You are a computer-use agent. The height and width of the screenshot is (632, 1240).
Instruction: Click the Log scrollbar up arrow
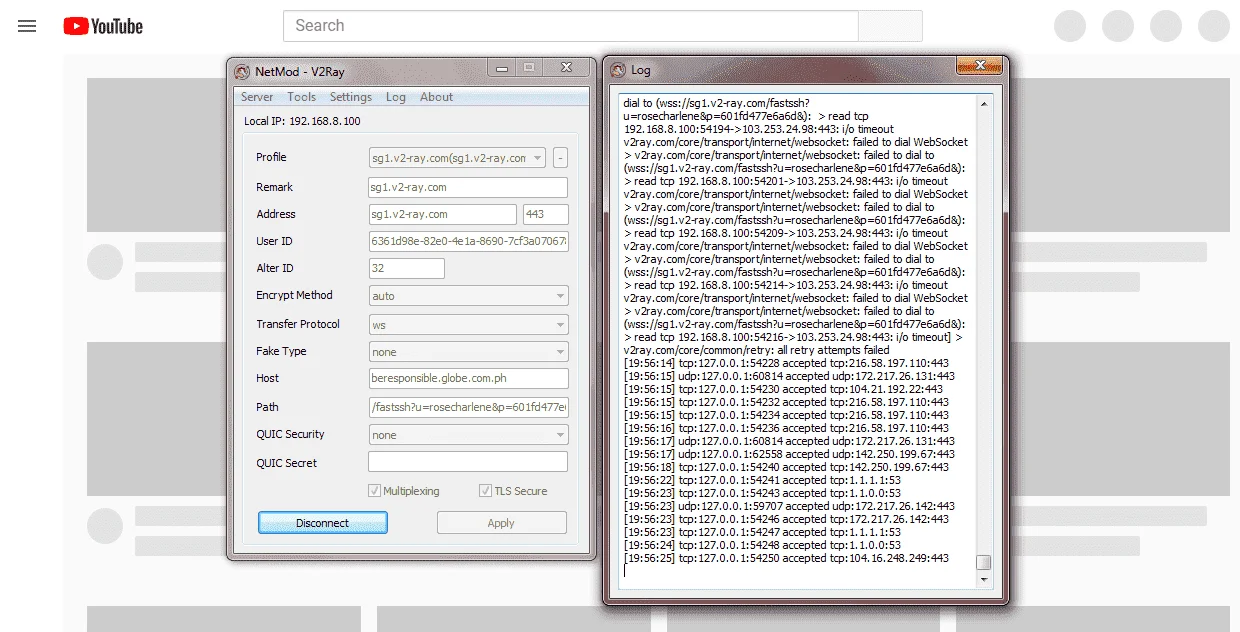click(x=984, y=103)
